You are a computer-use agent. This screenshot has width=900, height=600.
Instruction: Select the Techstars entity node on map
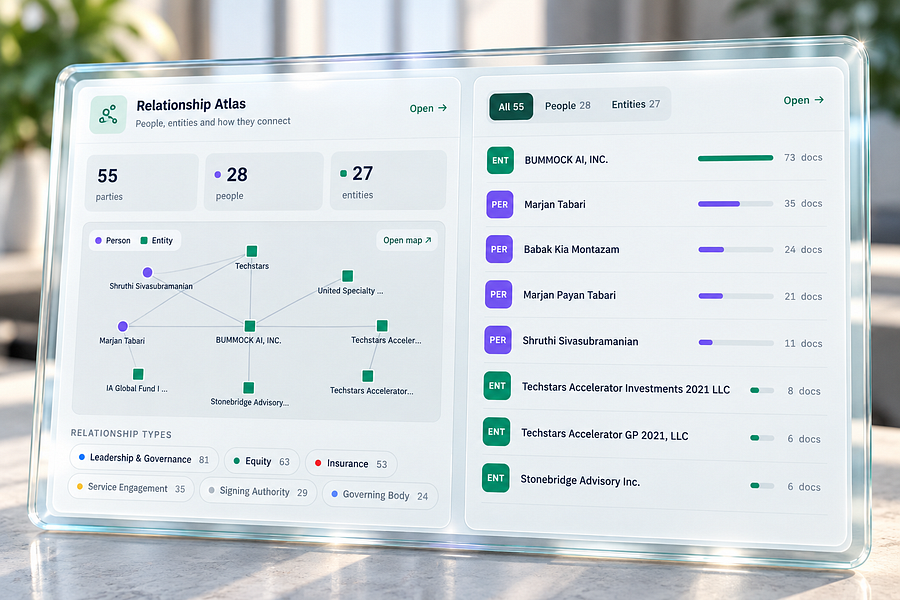(x=251, y=251)
